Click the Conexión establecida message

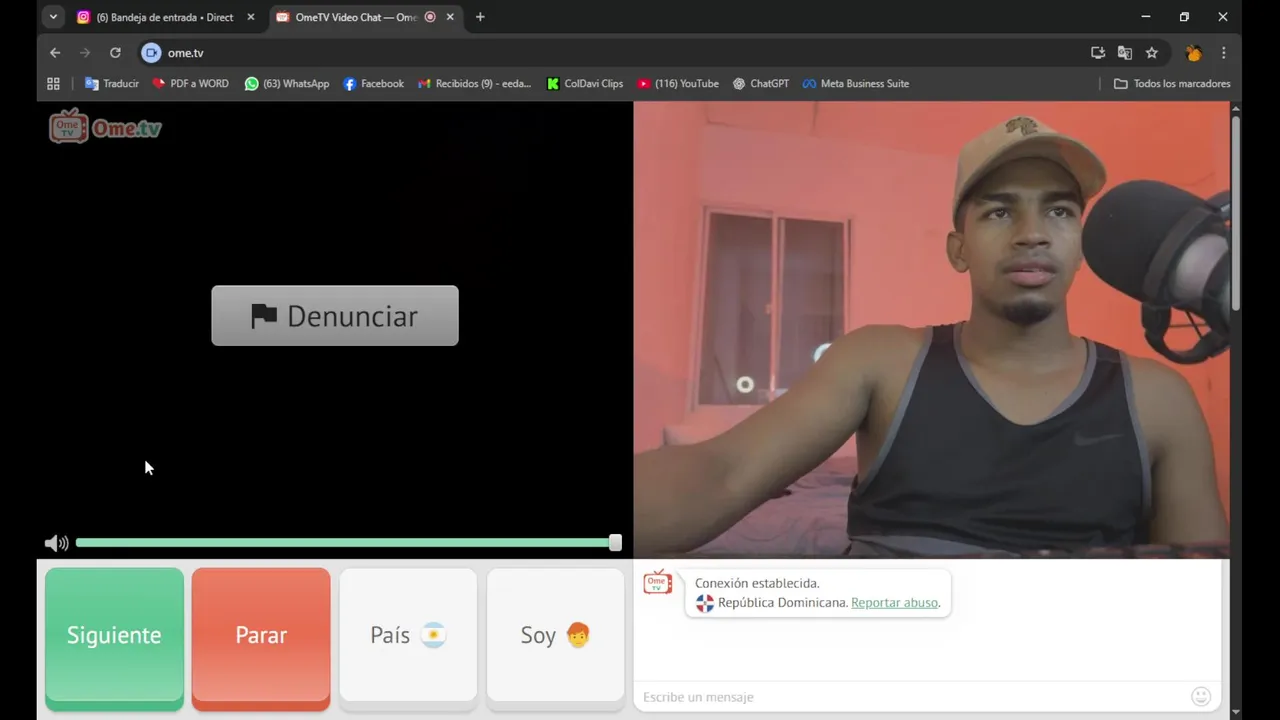click(x=757, y=583)
